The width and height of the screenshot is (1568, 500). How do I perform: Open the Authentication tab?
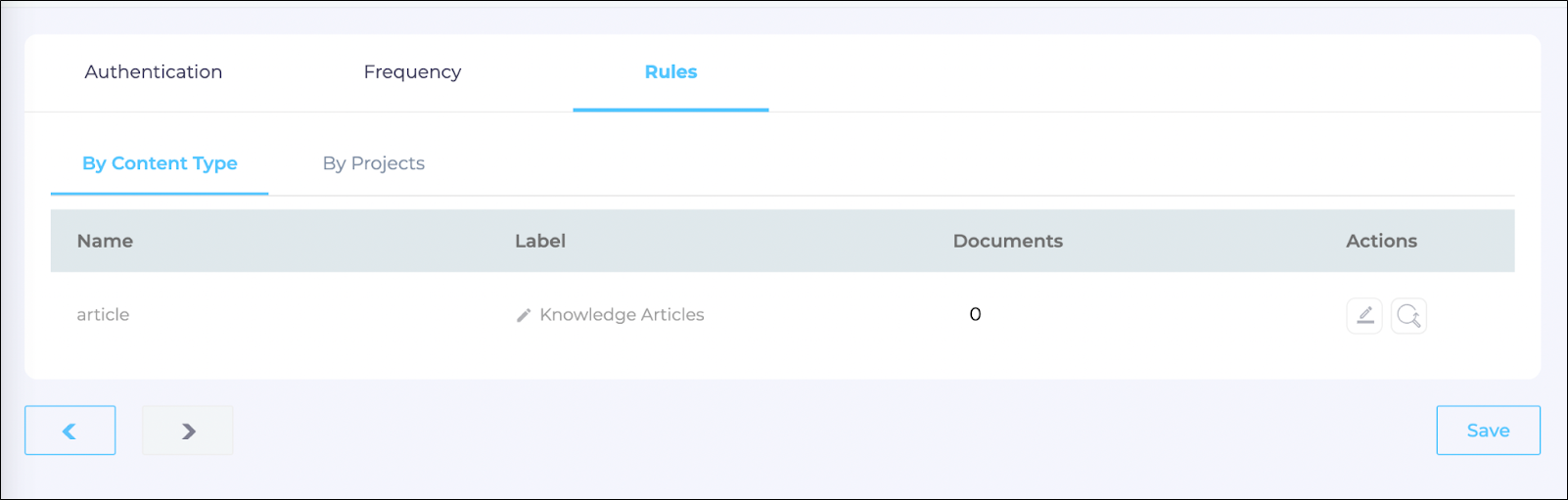(154, 71)
